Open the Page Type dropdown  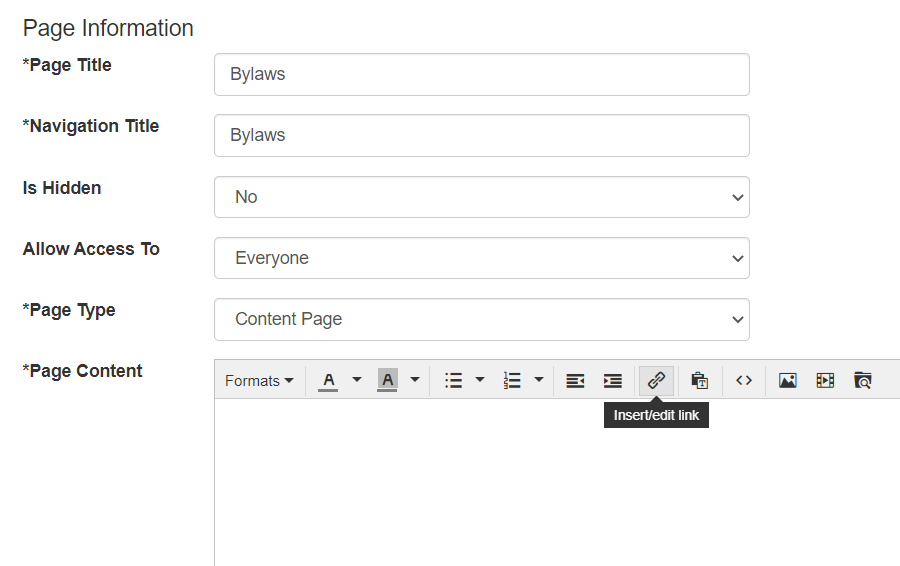(482, 319)
